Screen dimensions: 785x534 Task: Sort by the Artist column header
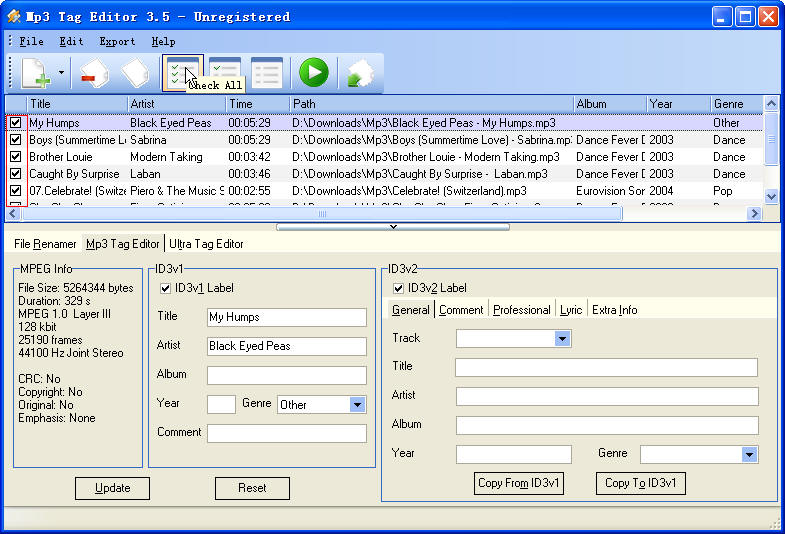point(177,104)
